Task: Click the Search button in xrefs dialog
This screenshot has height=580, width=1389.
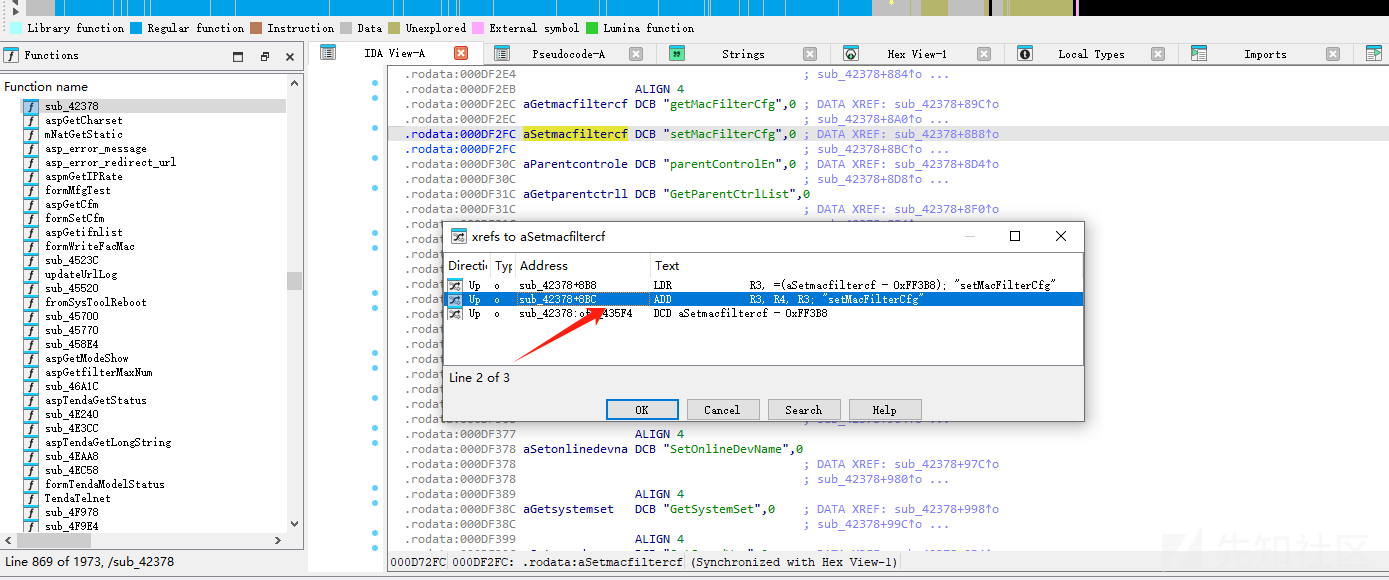Action: coord(803,410)
